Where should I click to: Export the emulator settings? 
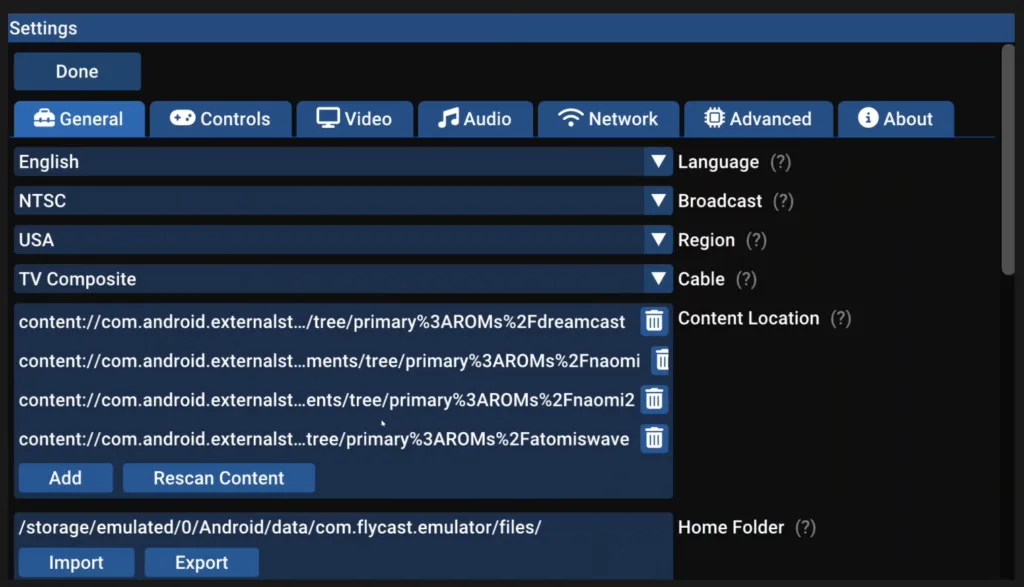(x=201, y=562)
